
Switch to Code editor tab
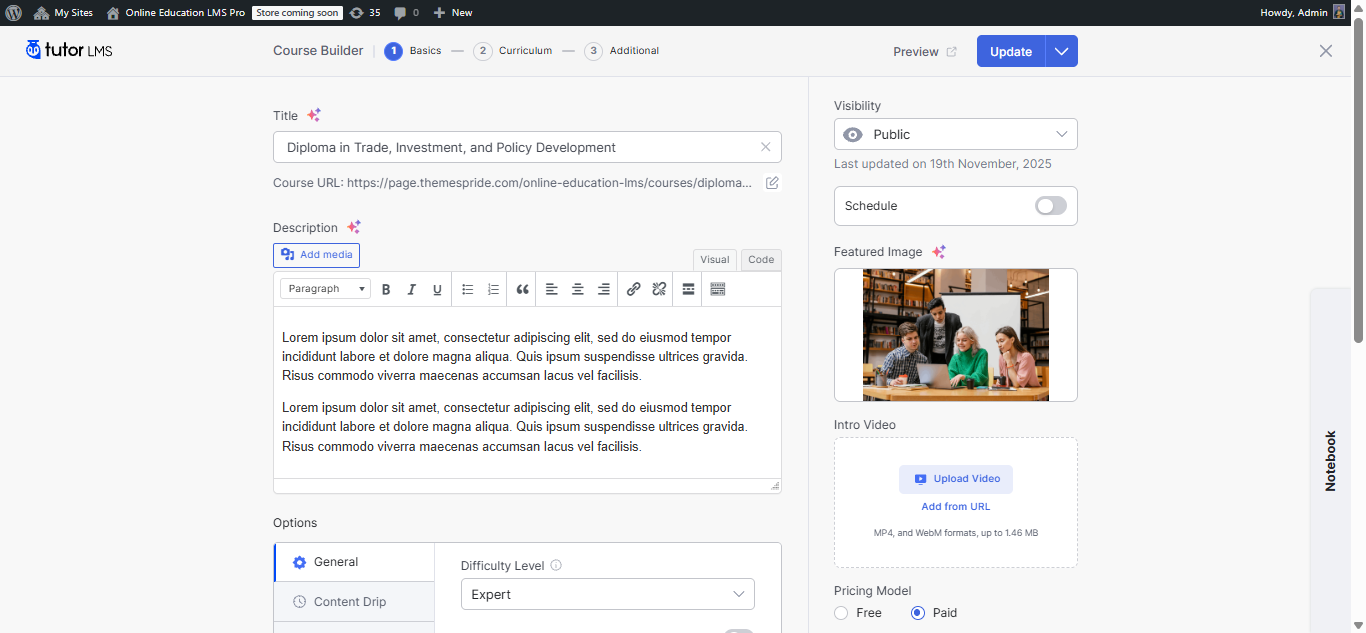(761, 260)
